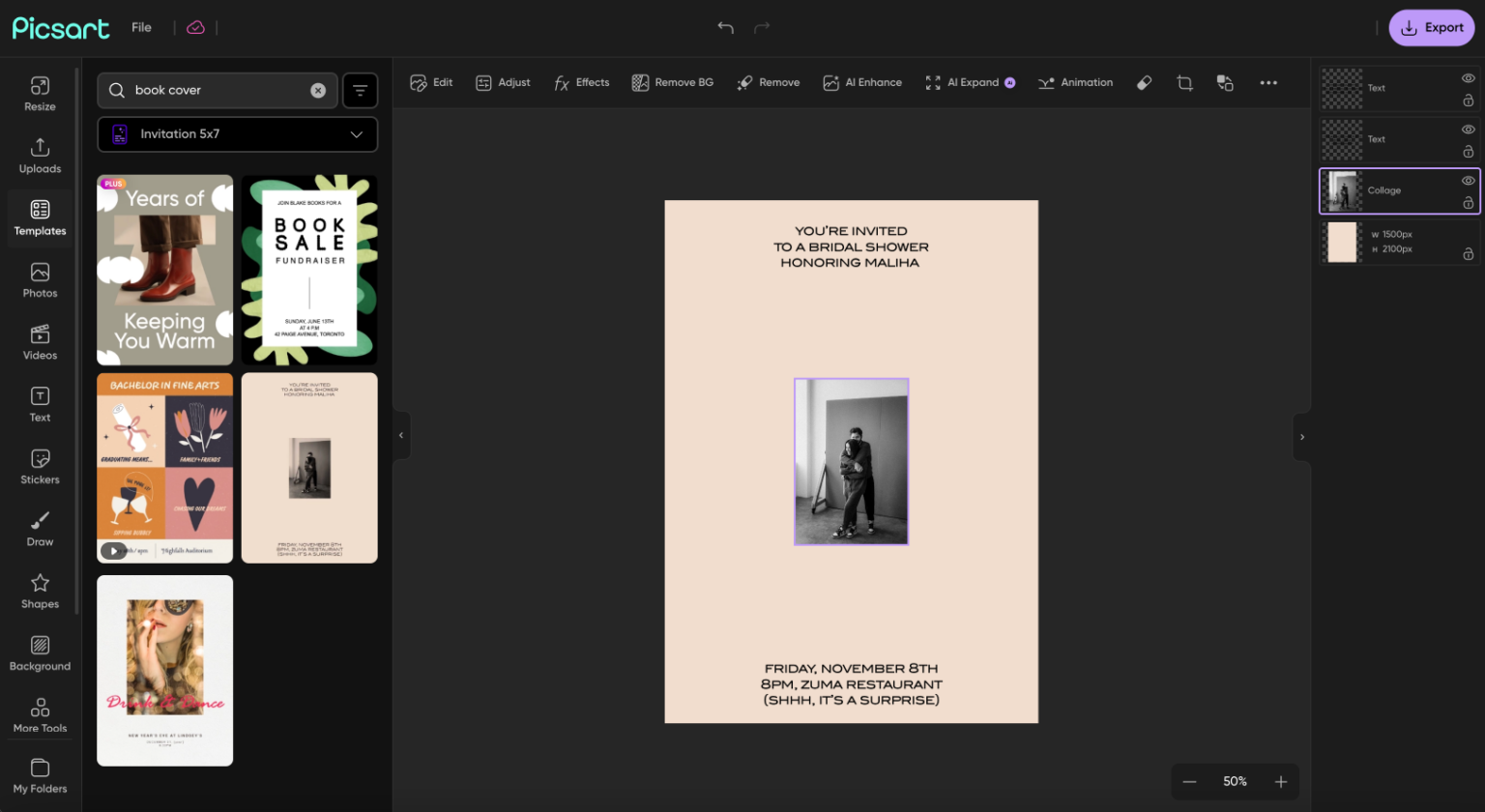Open the search filter options
The width and height of the screenshot is (1485, 812).
coord(360,91)
